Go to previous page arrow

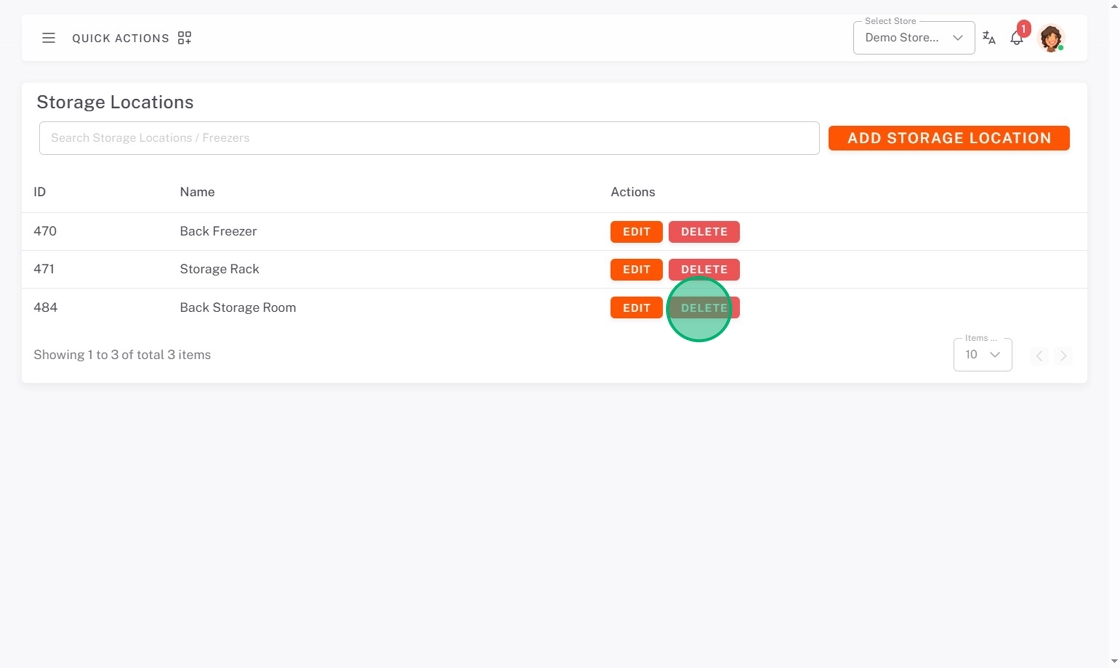pos(1039,356)
